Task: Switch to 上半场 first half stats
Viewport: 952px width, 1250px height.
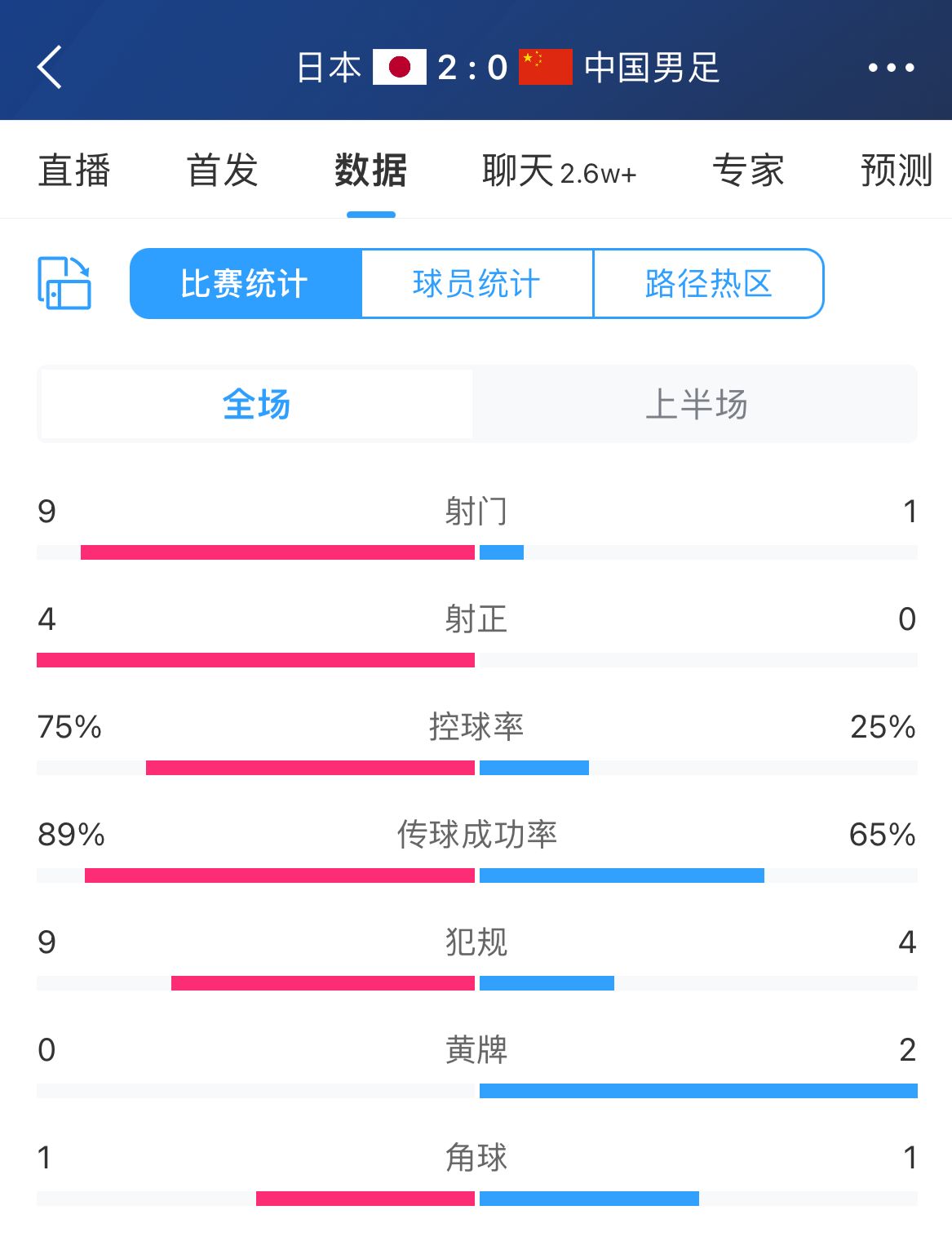Action: [x=696, y=404]
